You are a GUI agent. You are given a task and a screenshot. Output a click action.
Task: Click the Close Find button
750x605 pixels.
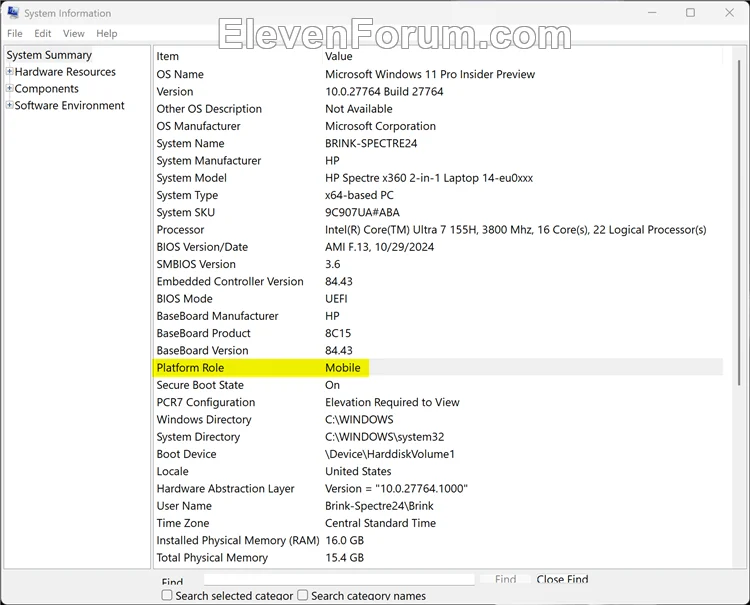click(562, 579)
